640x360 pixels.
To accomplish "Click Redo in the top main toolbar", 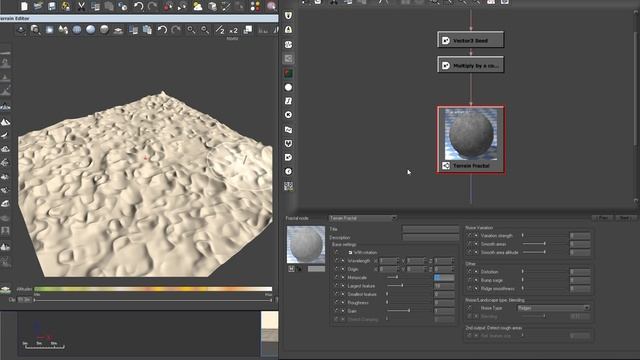I will (x=152, y=6).
